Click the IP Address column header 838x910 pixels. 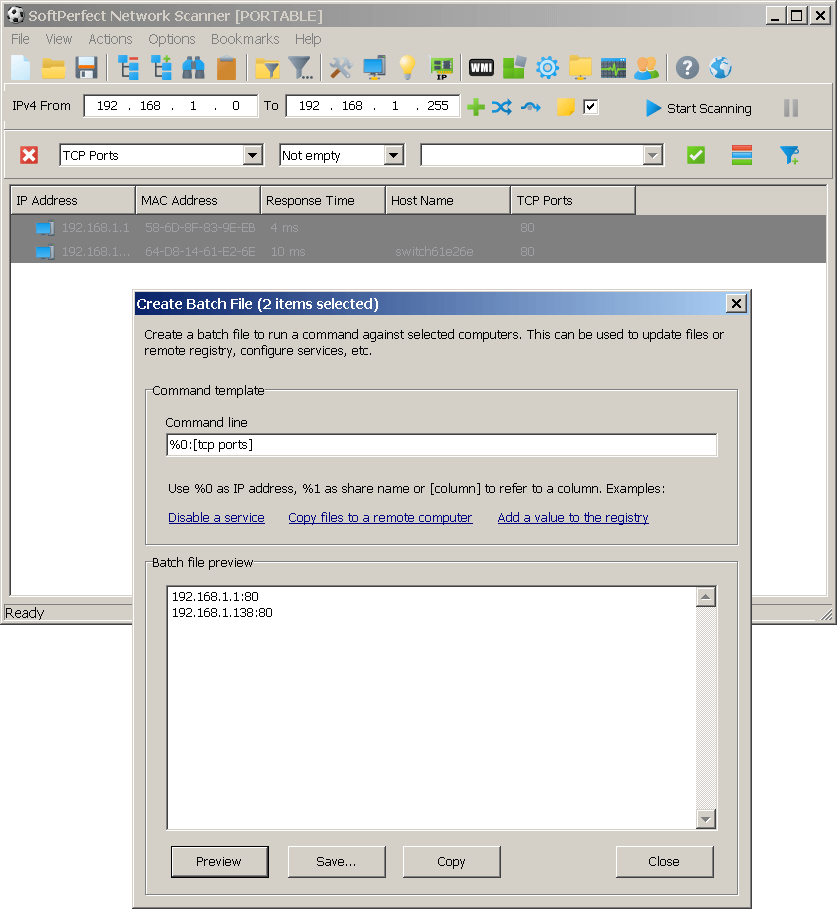tap(73, 201)
